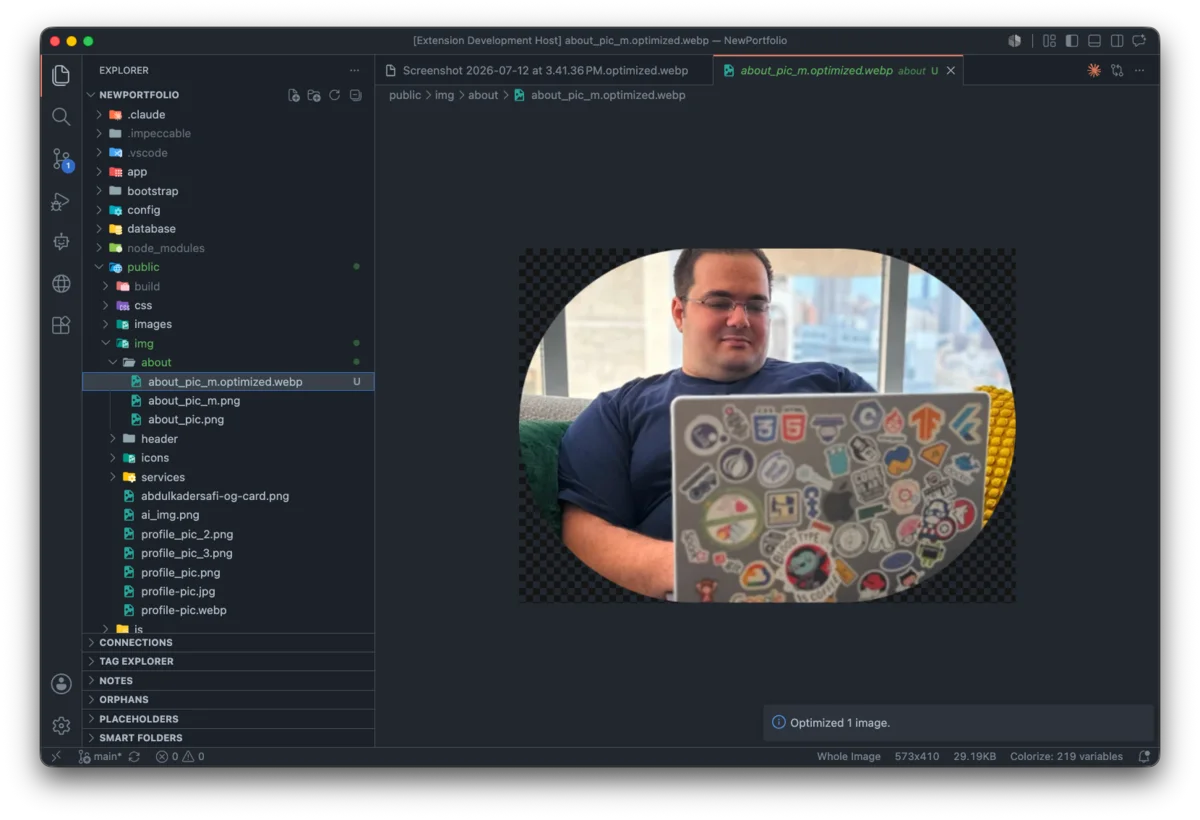Open the Run and Debug view
This screenshot has width=1200, height=820.
tap(61, 201)
